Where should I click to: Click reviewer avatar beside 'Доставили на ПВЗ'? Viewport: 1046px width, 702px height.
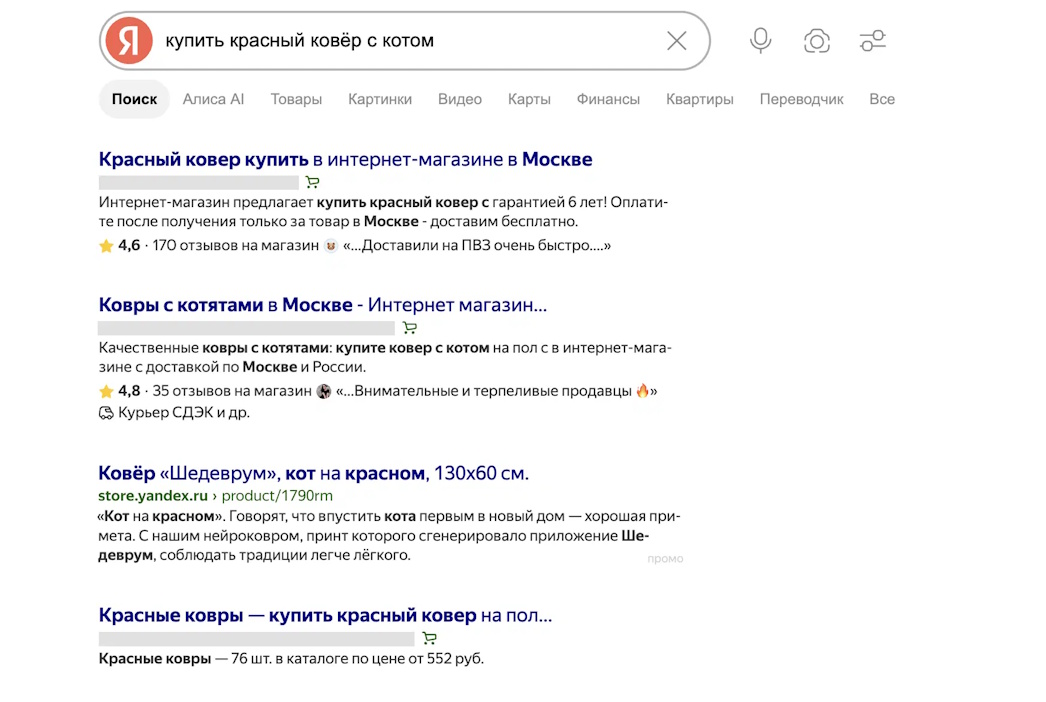[330, 246]
